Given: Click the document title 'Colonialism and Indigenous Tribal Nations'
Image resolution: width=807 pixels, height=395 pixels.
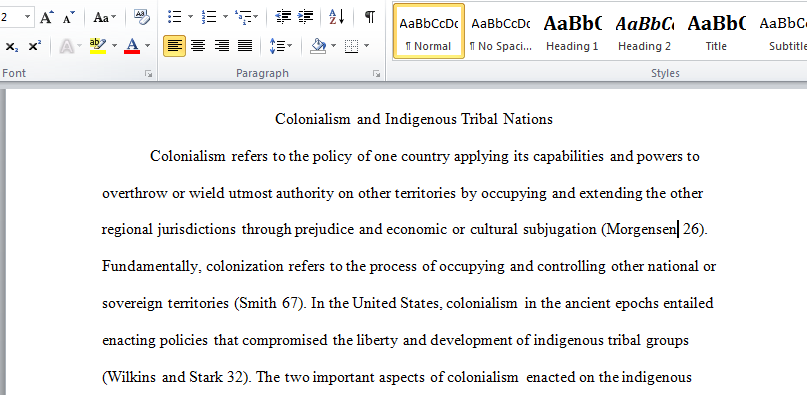Looking at the screenshot, I should click(x=414, y=119).
